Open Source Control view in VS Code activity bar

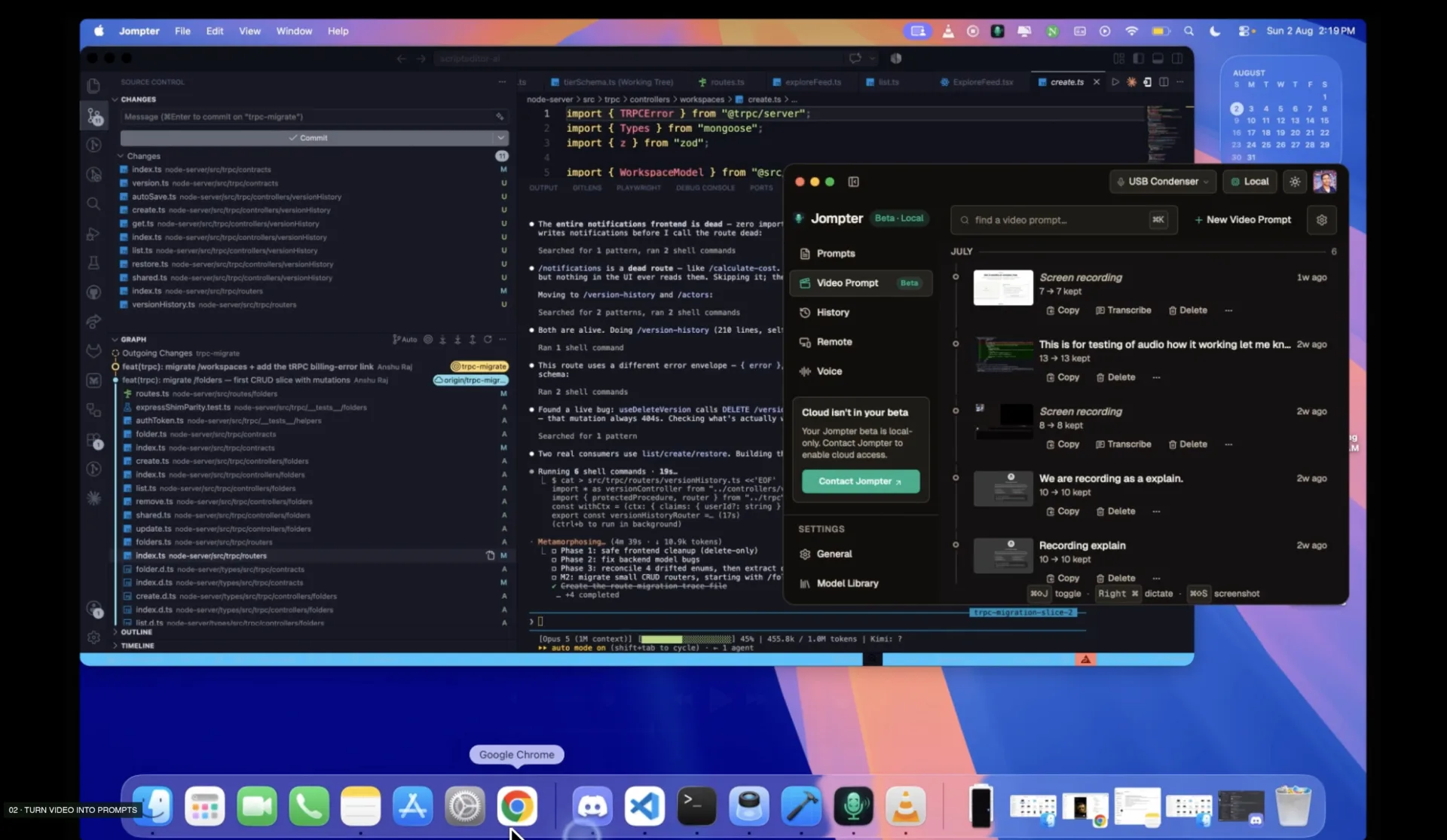click(94, 116)
